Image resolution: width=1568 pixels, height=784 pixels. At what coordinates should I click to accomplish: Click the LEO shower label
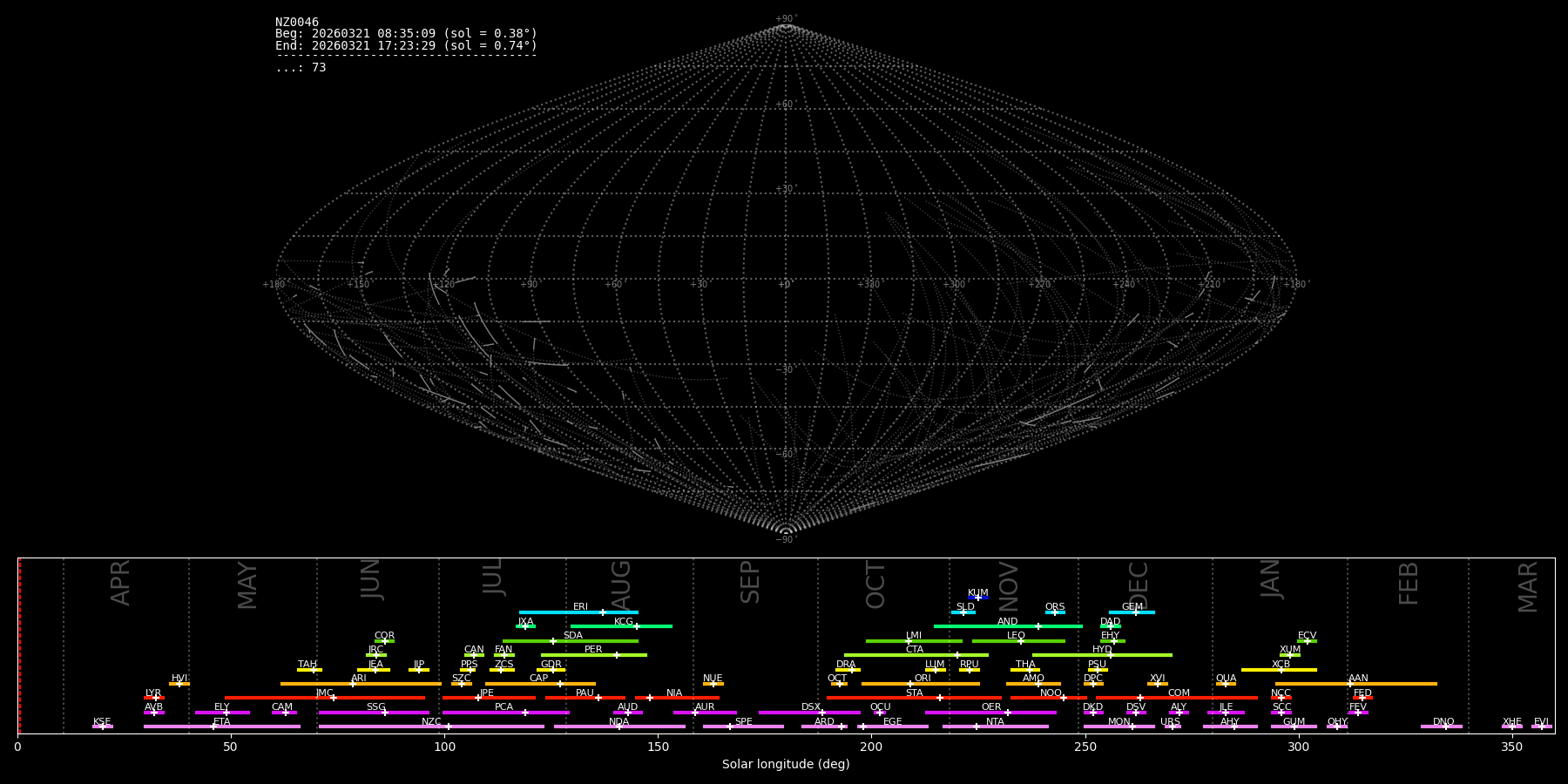click(x=1017, y=636)
